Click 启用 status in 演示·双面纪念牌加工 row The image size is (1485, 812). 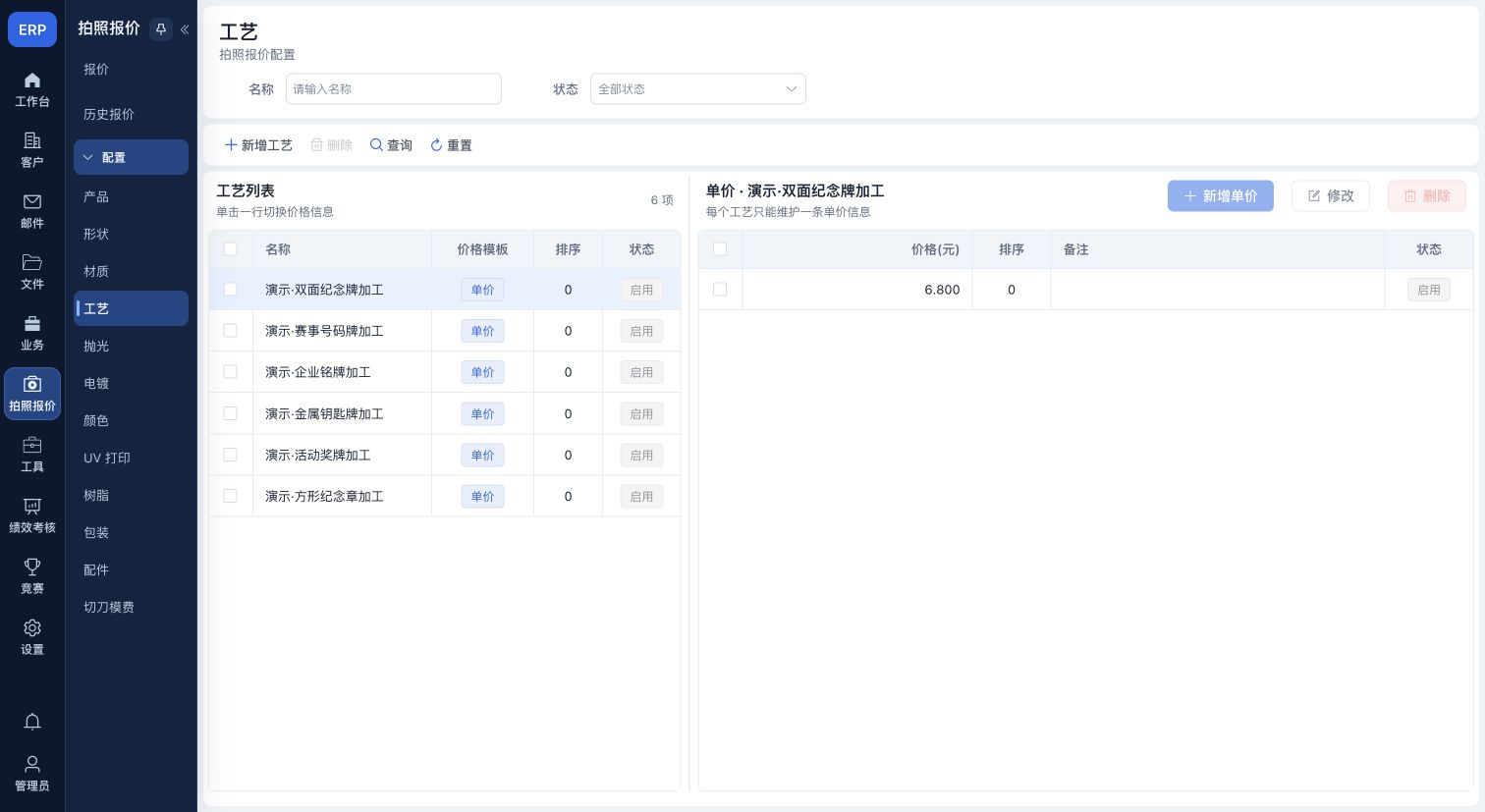641,290
